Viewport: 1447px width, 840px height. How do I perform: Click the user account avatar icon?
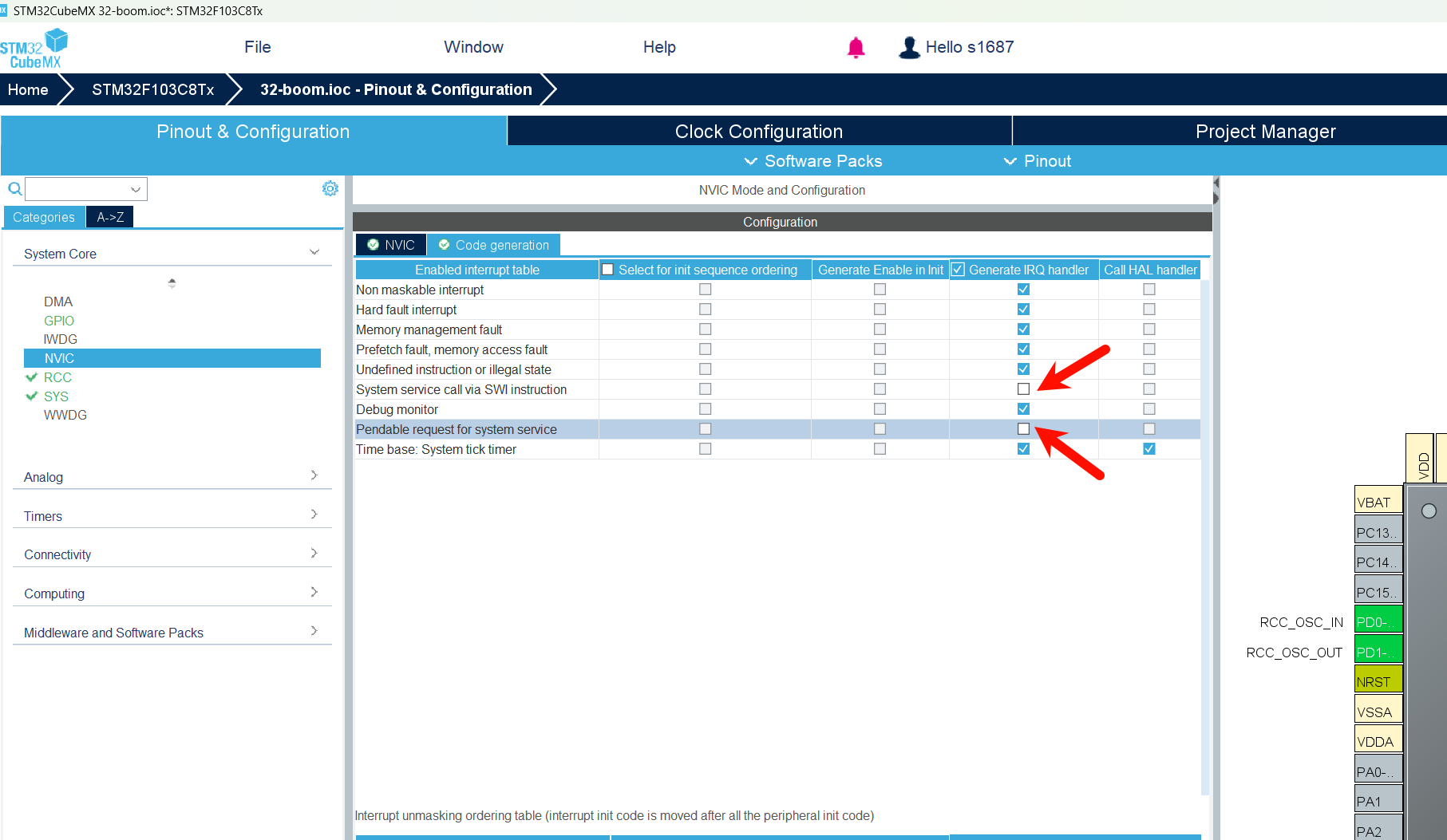coord(909,48)
